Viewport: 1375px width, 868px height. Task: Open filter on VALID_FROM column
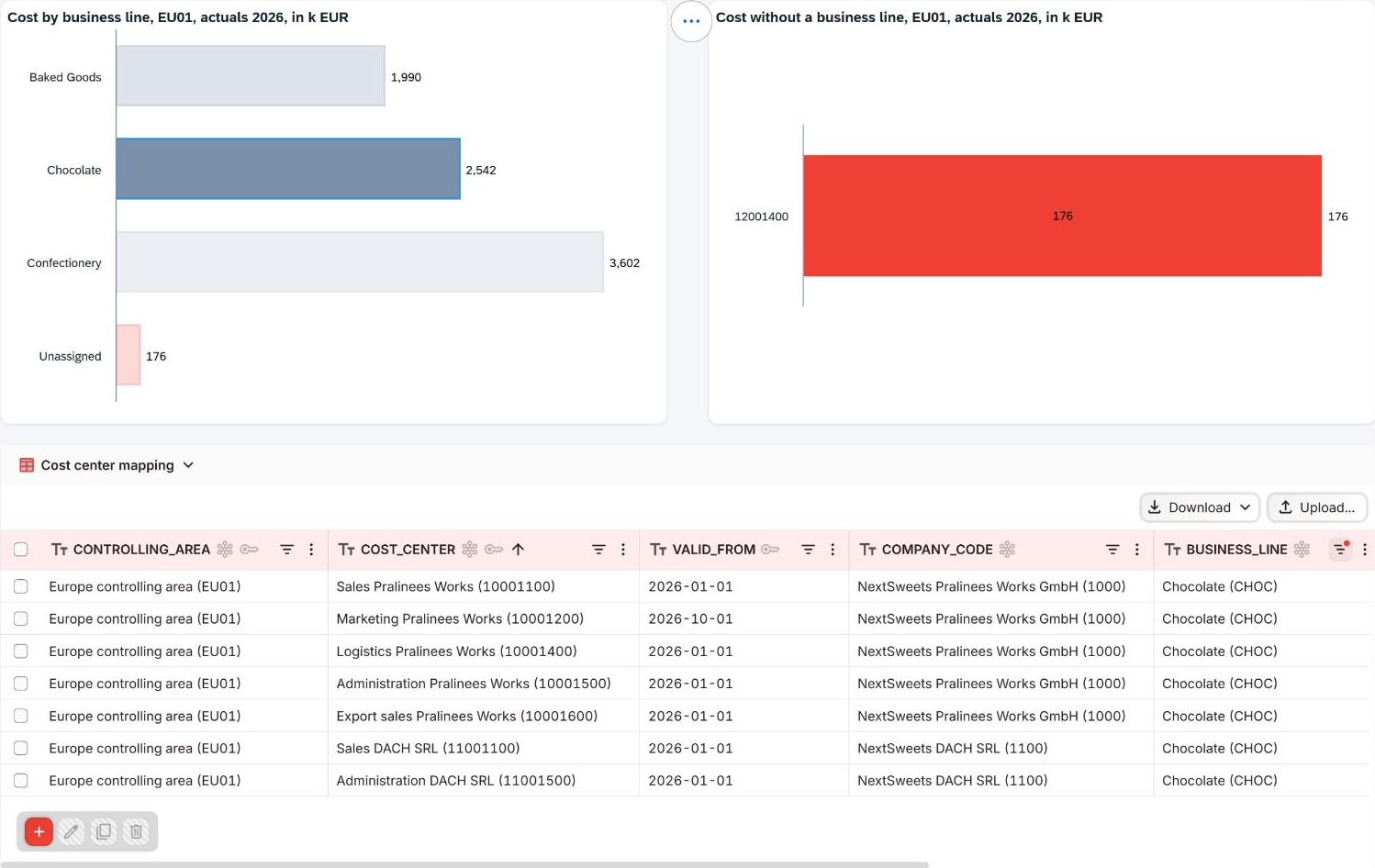click(x=808, y=550)
